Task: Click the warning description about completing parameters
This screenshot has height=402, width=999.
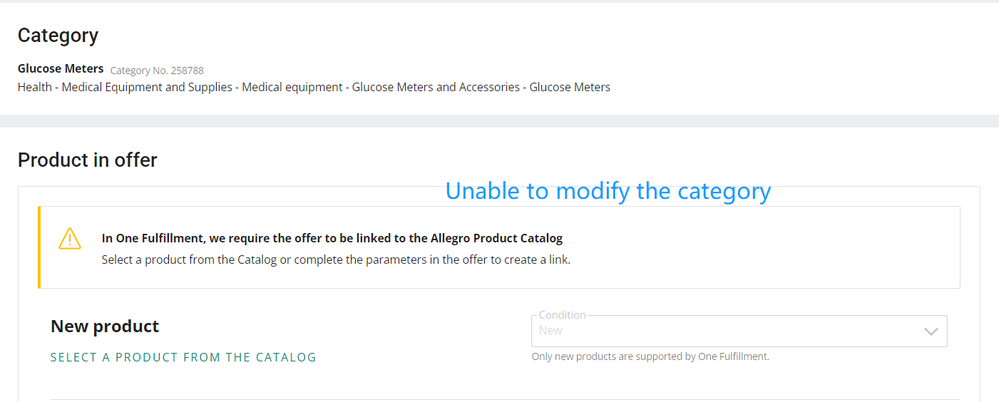Action: coord(336,260)
